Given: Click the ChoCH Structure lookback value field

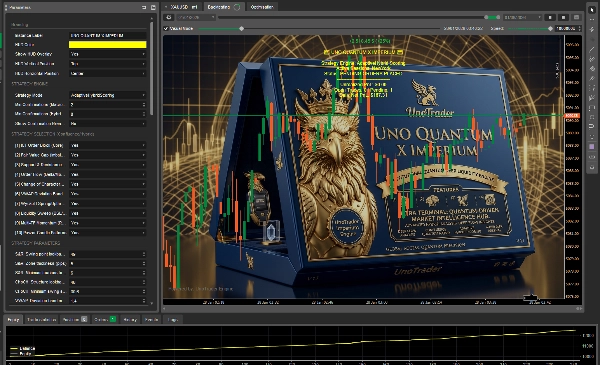Looking at the screenshot, I should pos(108,282).
